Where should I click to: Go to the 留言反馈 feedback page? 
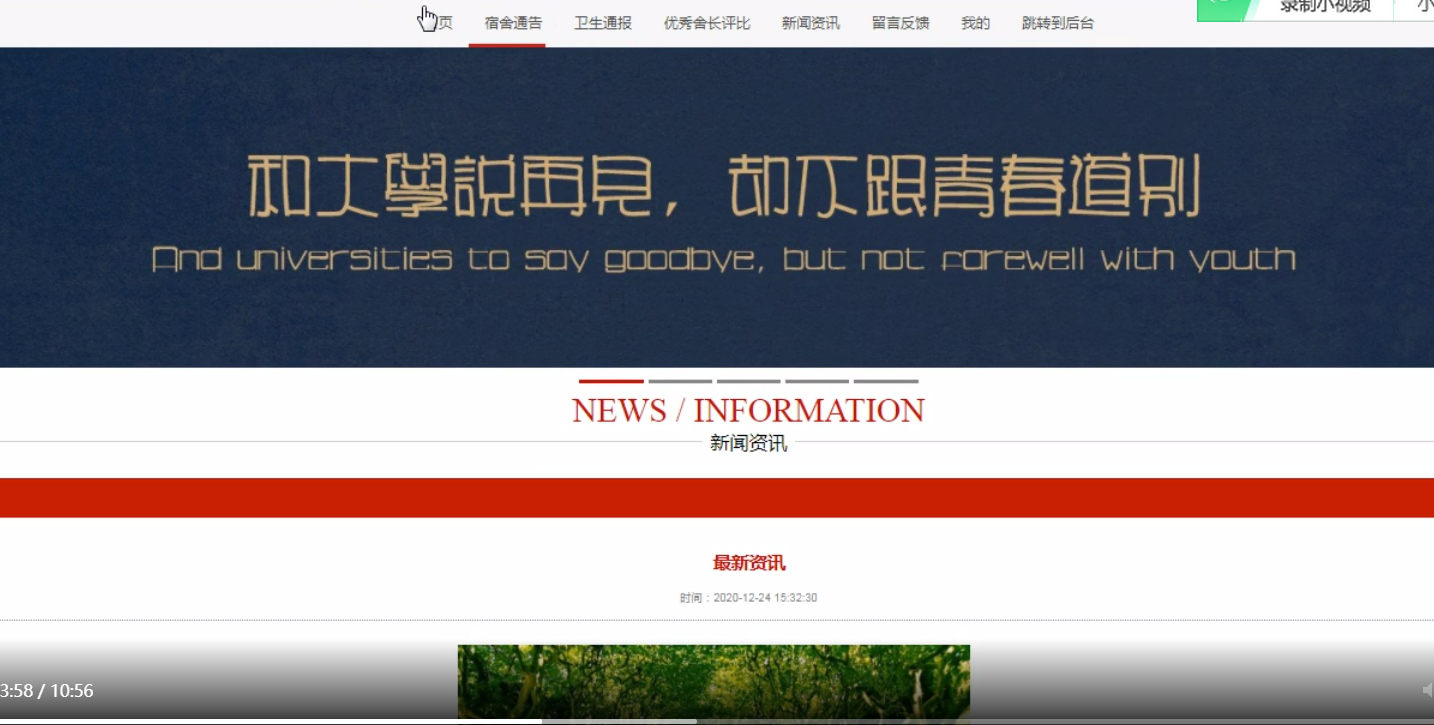tap(900, 22)
